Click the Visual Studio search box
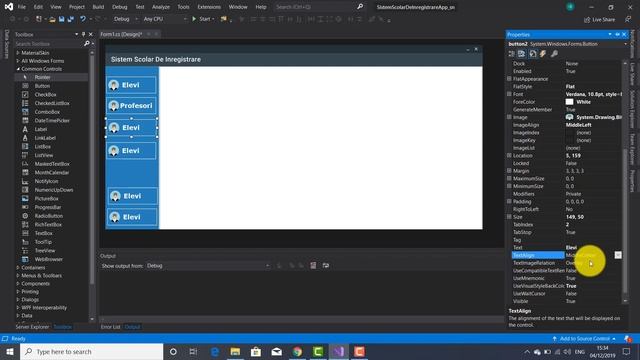This screenshot has height=360, width=640. (x=319, y=7)
